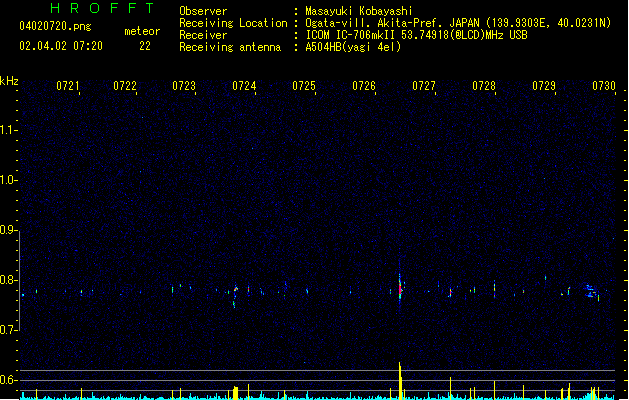
Task: Click the 0727 time marker
Action: pos(424,86)
